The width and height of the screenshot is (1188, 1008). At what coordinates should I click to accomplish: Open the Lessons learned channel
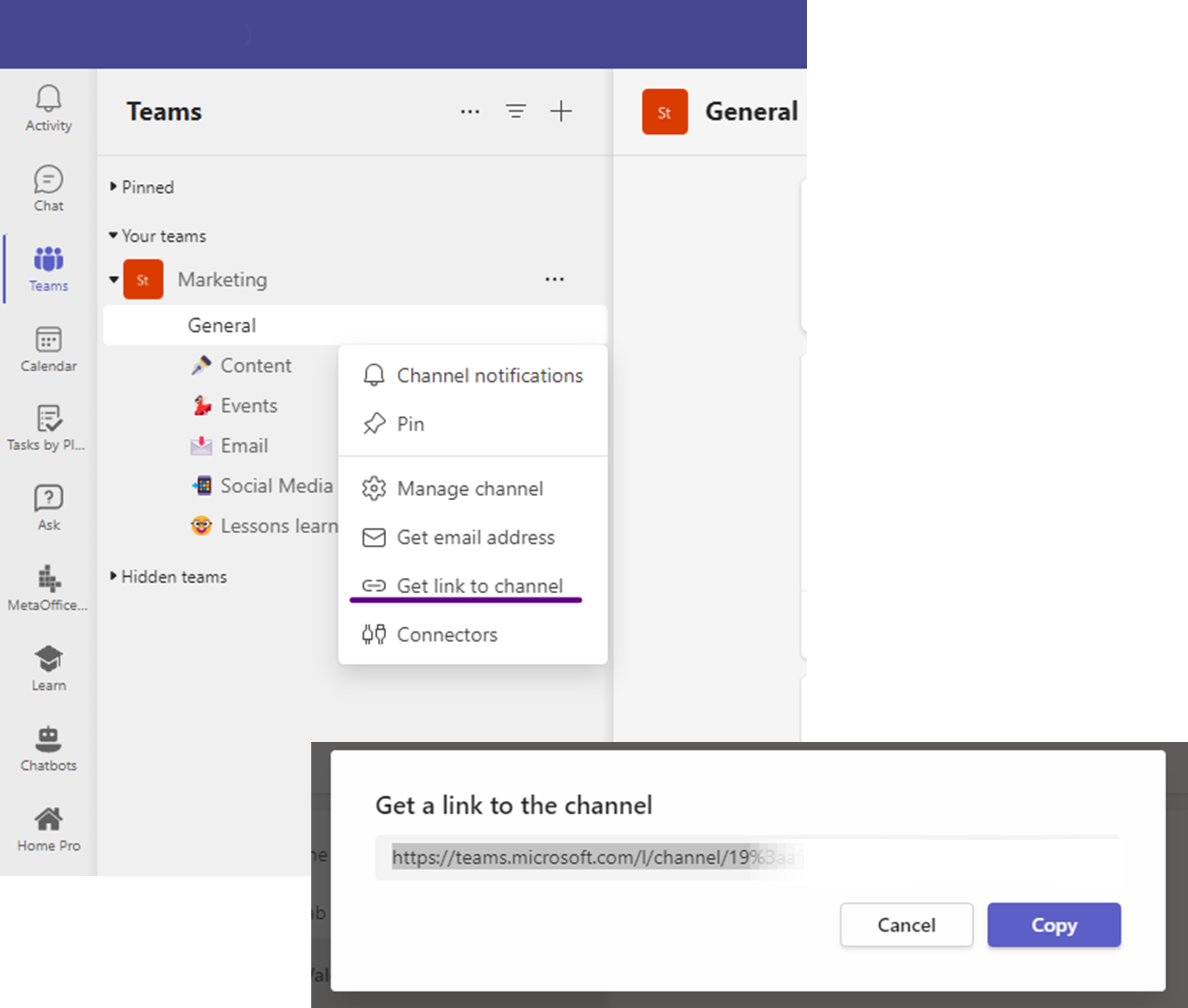click(x=279, y=525)
